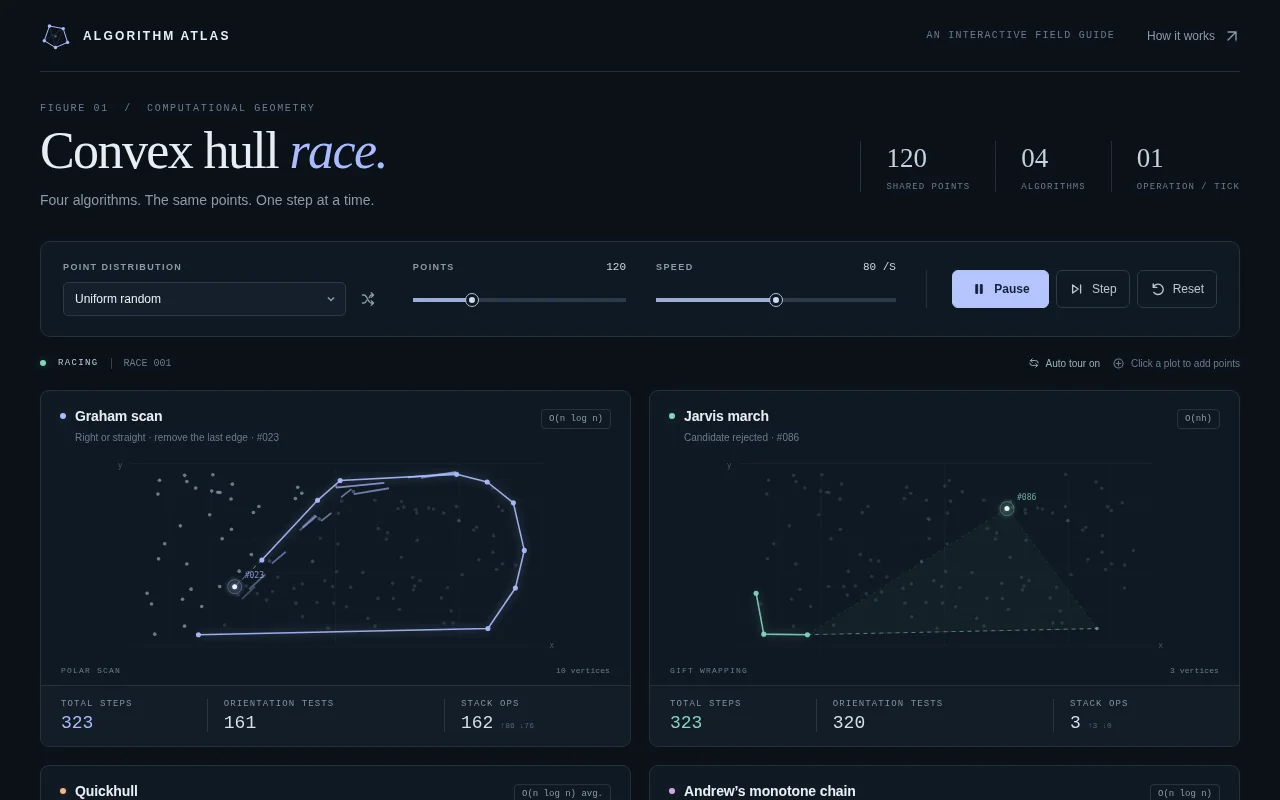
Task: Toggle Auto tour on
Action: [x=1064, y=363]
